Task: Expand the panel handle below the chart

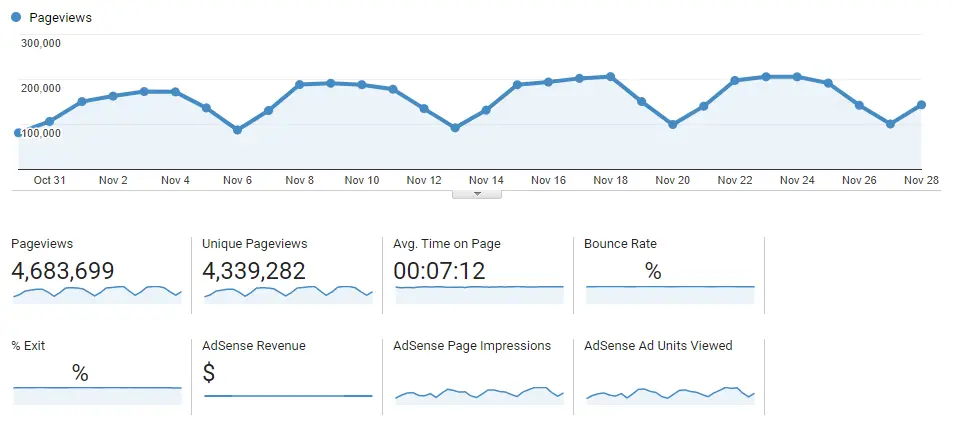Action: point(477,194)
